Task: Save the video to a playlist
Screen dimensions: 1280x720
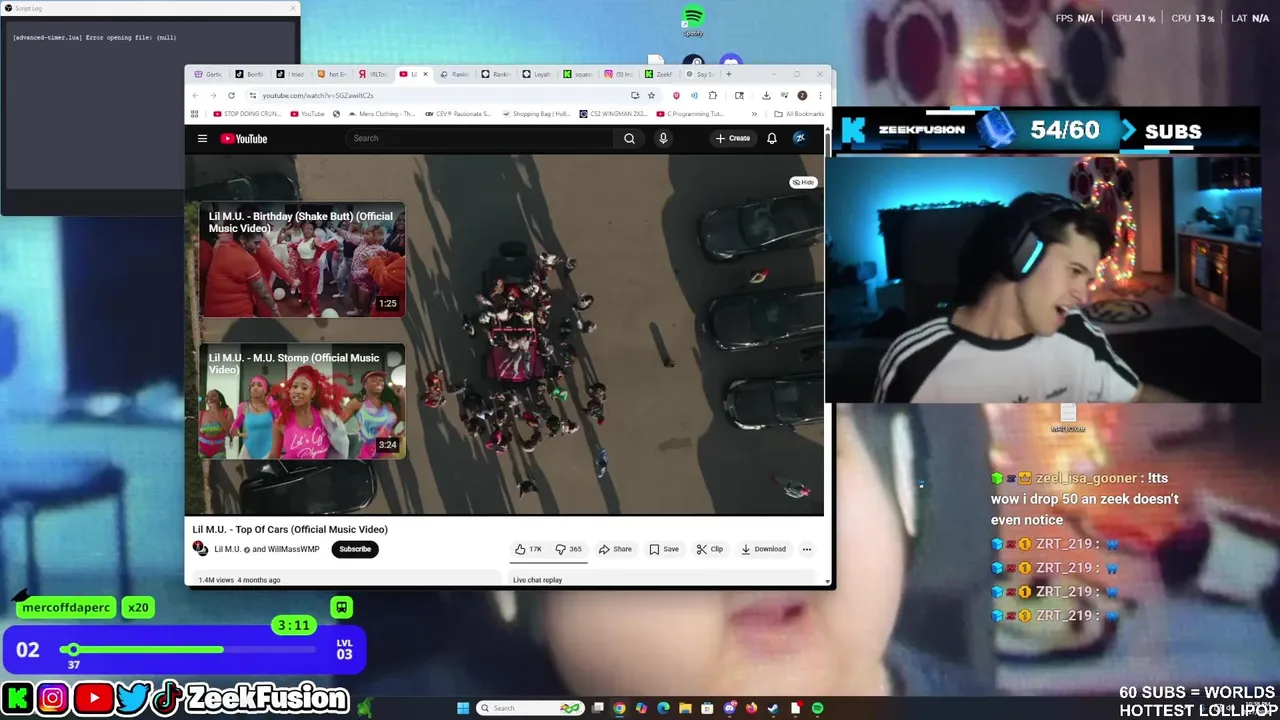Action: [664, 549]
